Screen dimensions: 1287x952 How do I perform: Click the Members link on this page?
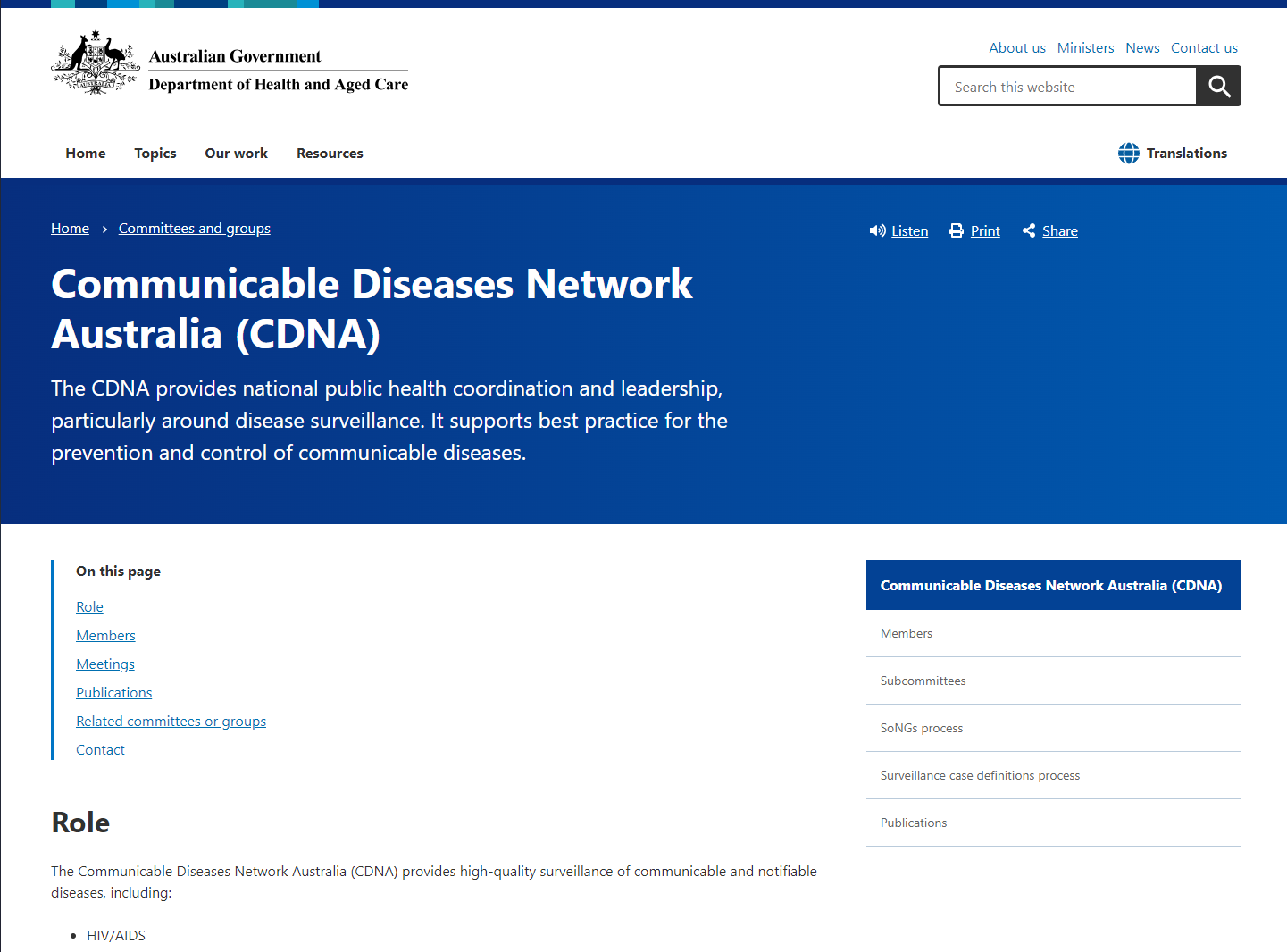pos(105,635)
